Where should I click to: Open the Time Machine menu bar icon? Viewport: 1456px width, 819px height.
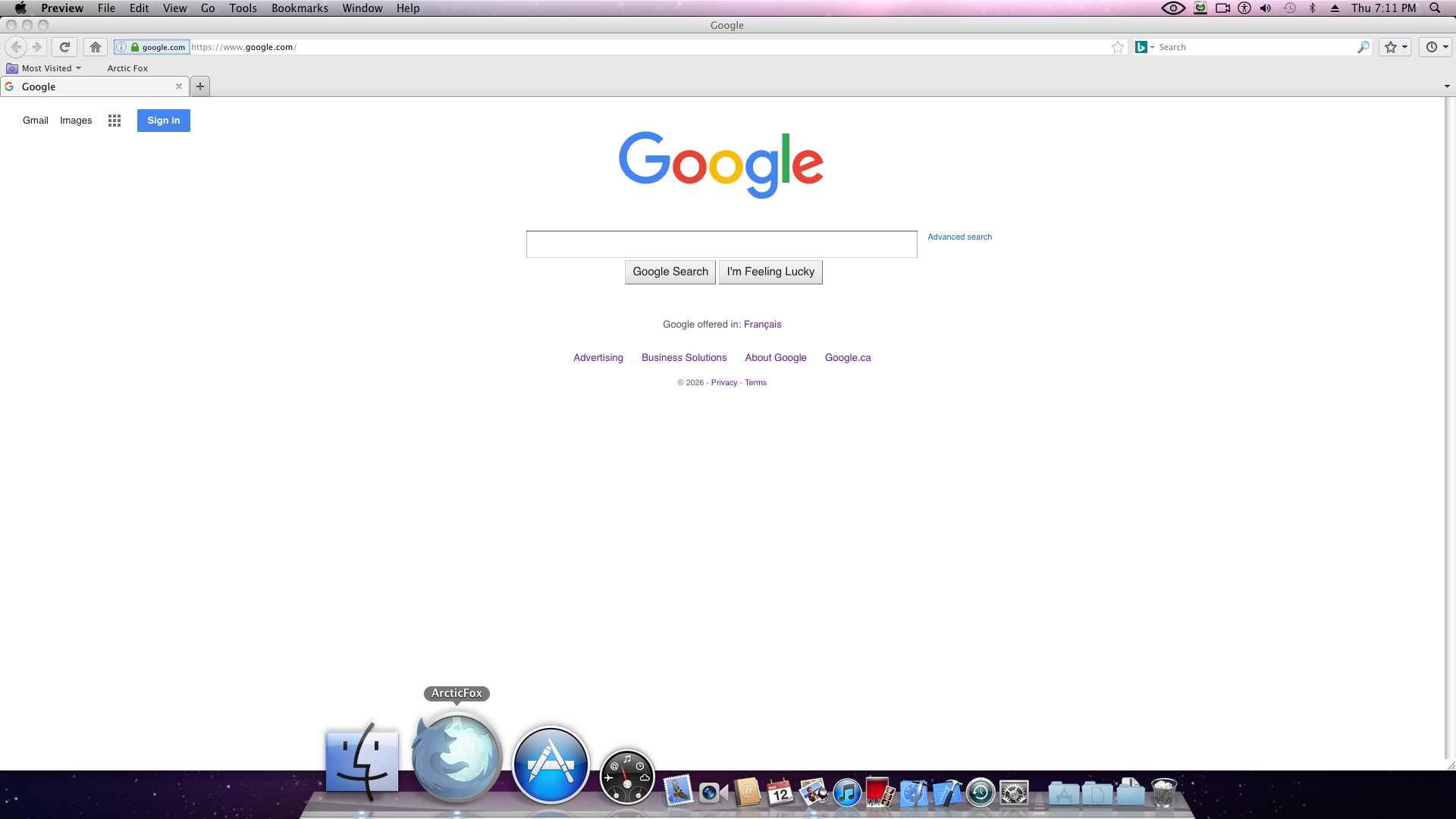1290,8
